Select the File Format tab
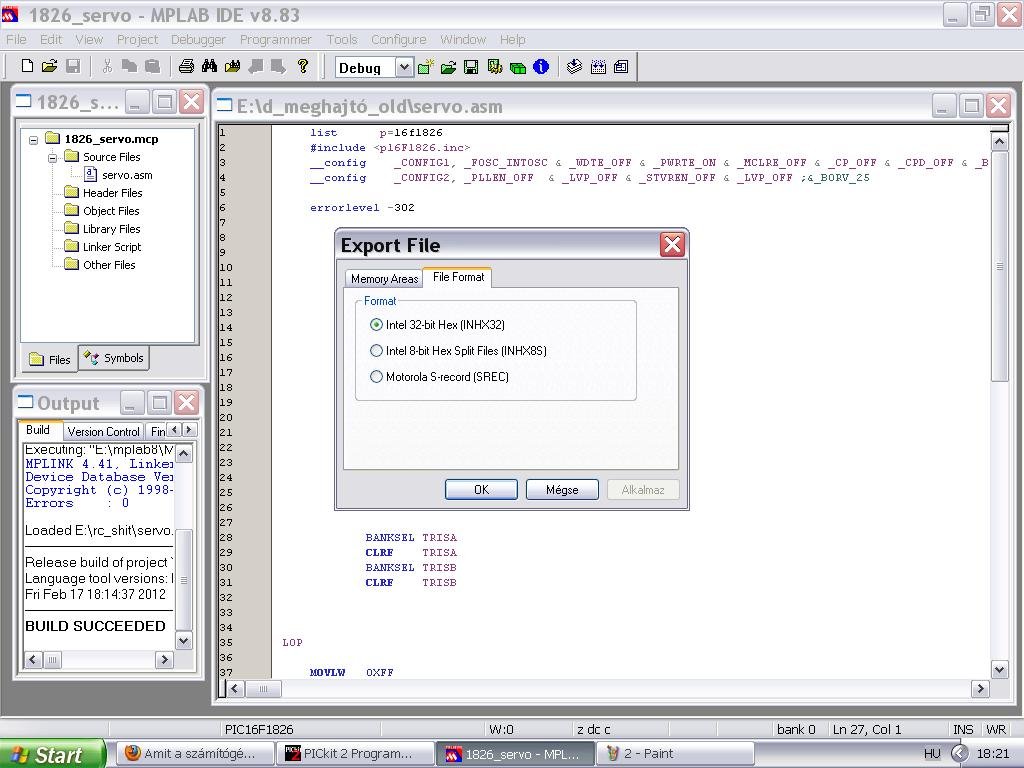The image size is (1024, 768). pos(458,277)
